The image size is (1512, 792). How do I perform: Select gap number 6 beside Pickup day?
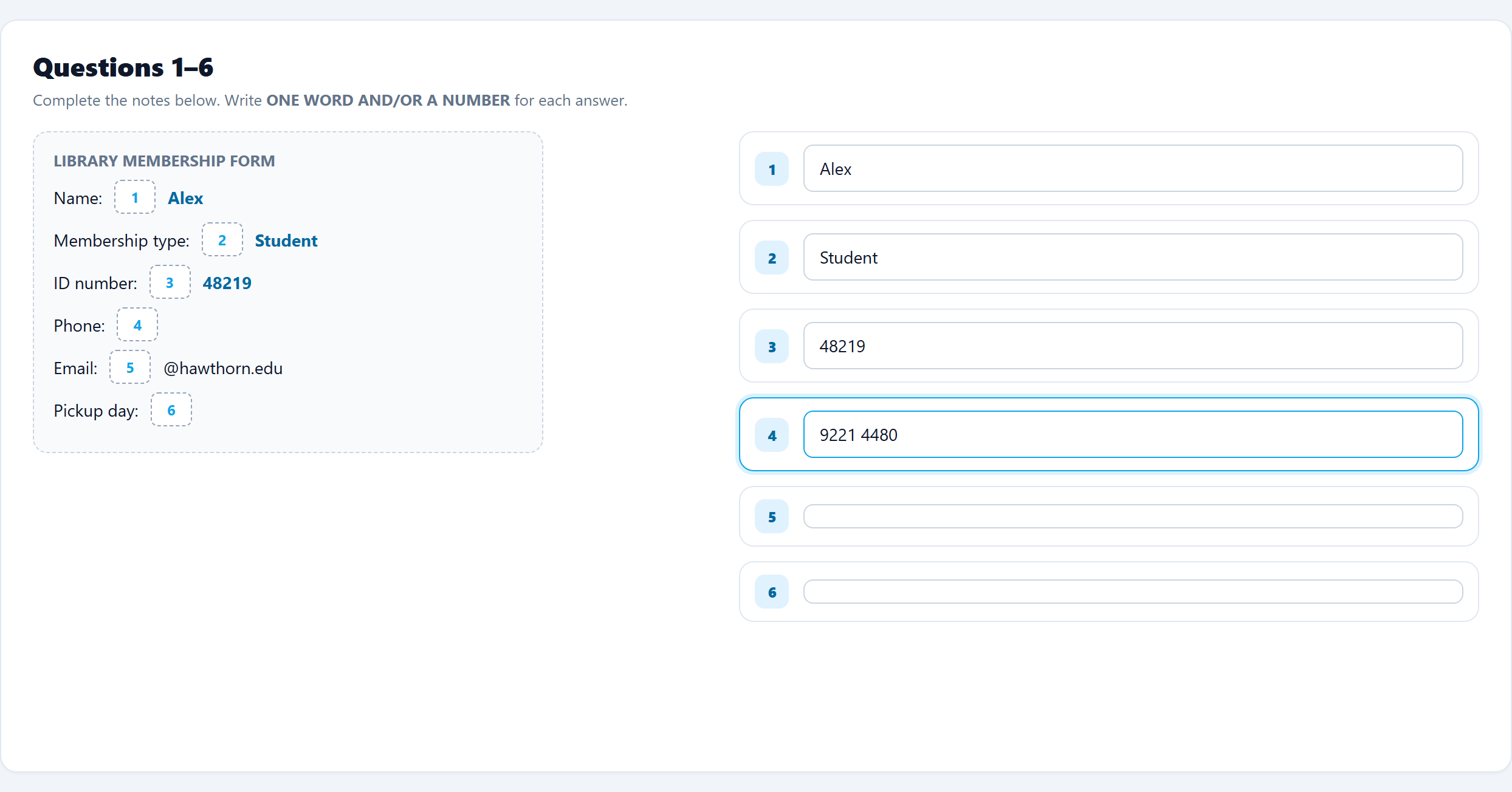[x=171, y=409]
